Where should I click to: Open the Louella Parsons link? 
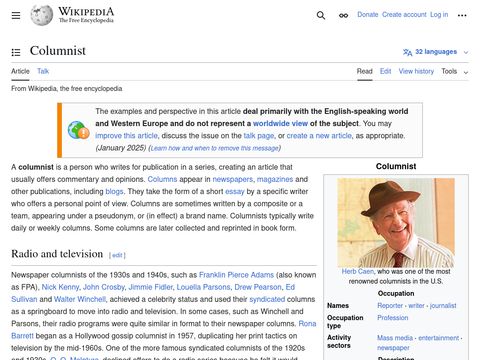pos(203,287)
